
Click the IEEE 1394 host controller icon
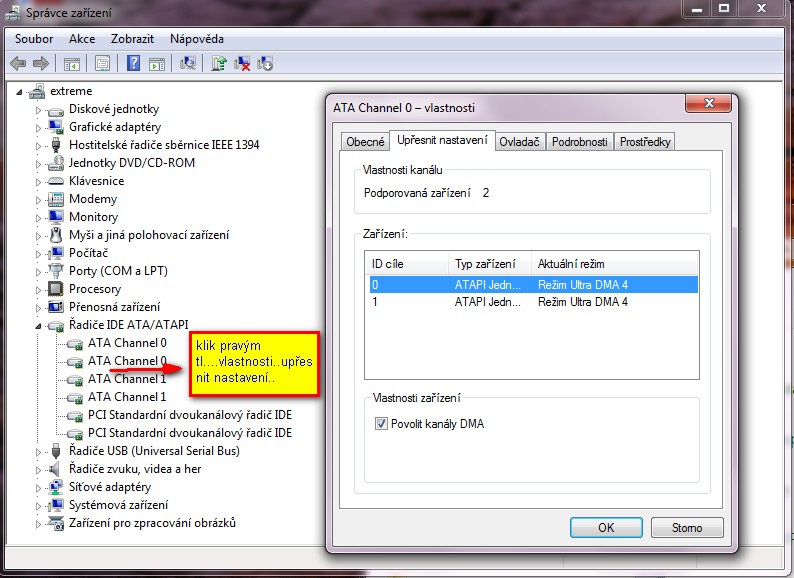[56, 145]
